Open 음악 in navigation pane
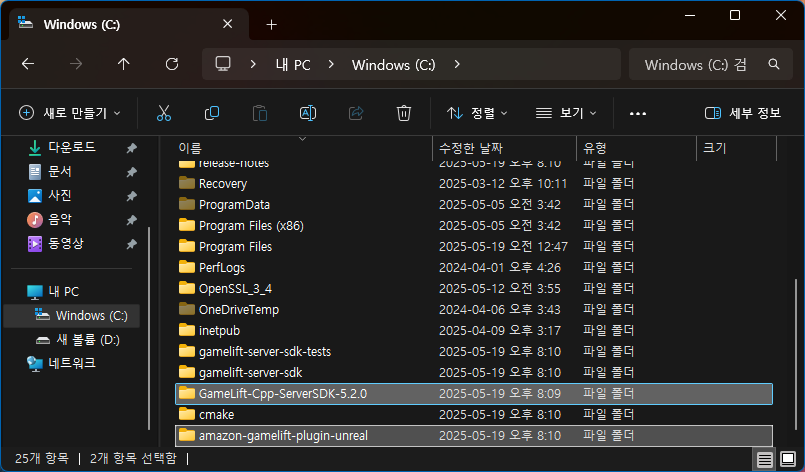The image size is (805, 472). [x=60, y=219]
